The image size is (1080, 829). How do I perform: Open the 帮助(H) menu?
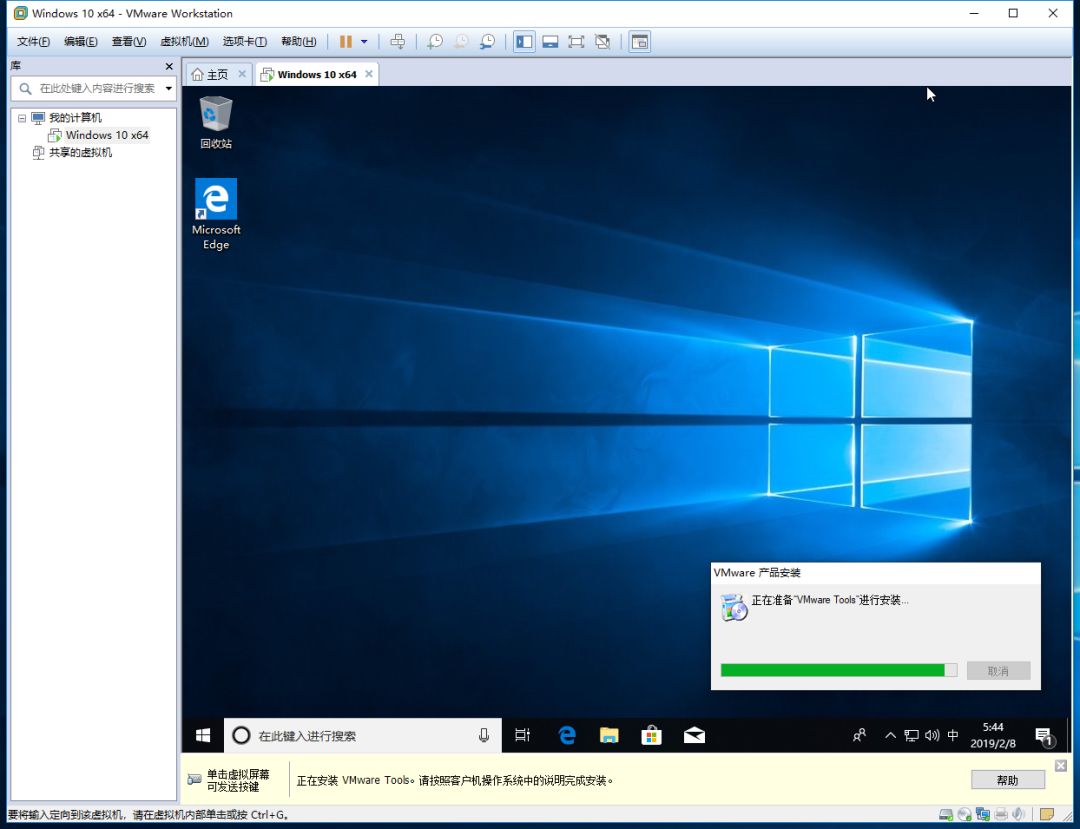[298, 41]
